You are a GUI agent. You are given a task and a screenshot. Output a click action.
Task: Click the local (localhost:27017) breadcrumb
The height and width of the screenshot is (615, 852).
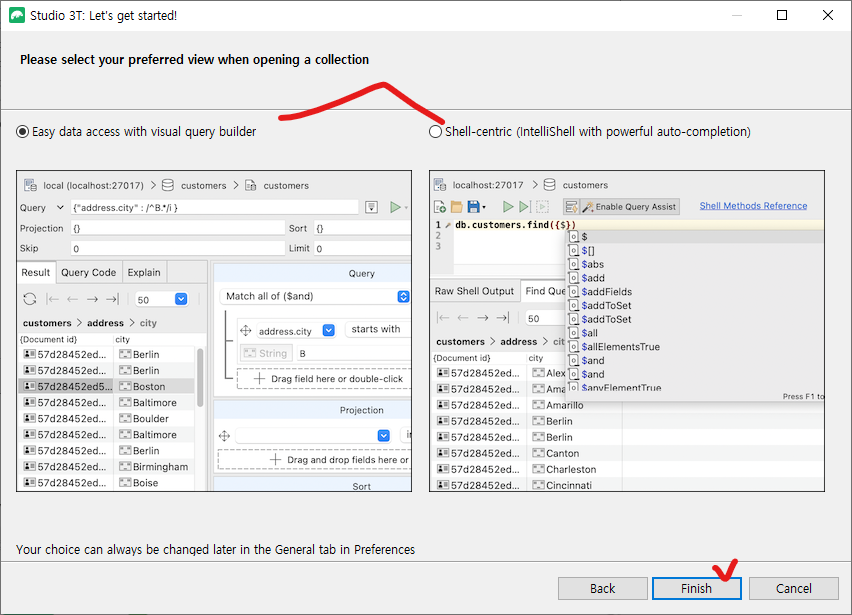pyautogui.click(x=93, y=185)
